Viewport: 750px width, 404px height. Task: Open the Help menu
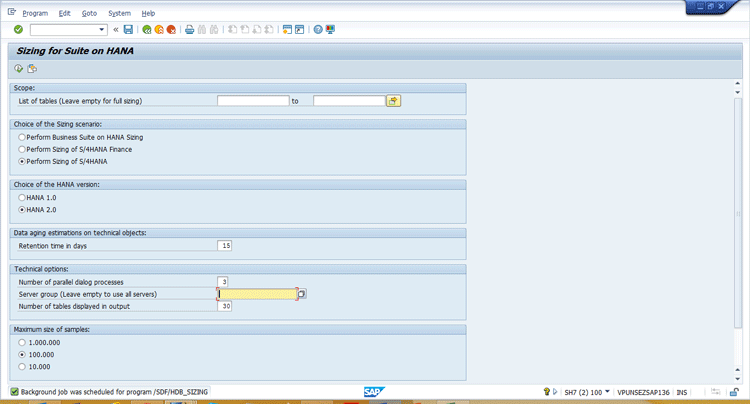click(148, 13)
